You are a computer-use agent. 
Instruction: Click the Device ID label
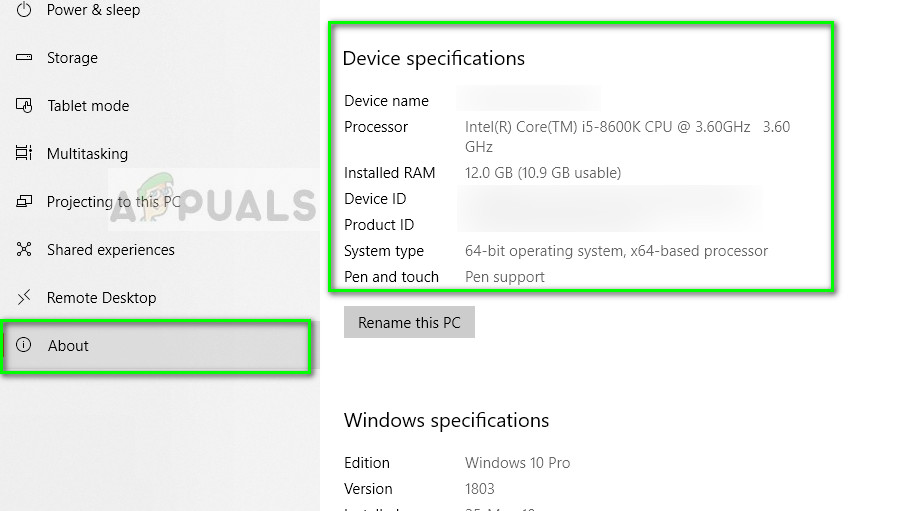coord(375,199)
